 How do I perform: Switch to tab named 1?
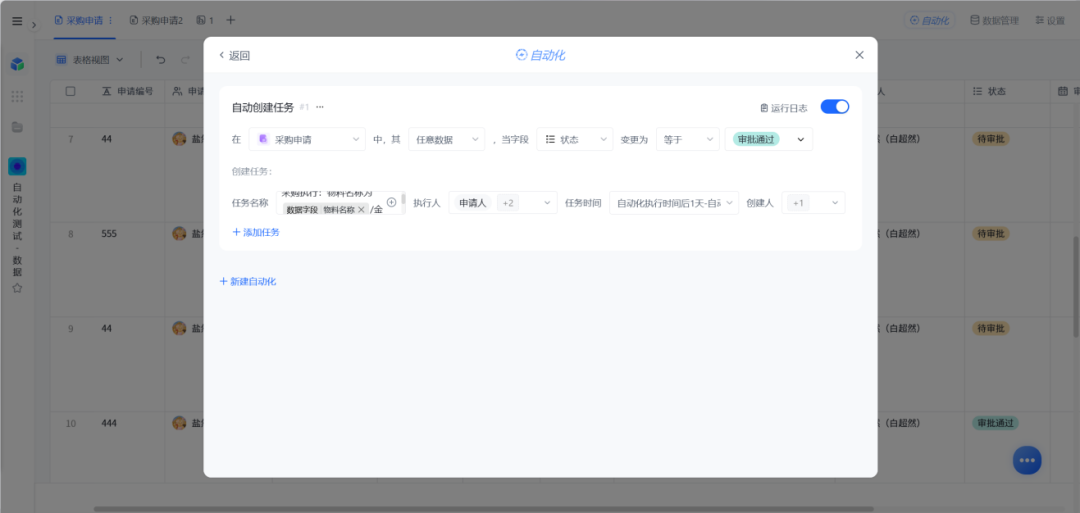[x=205, y=21]
